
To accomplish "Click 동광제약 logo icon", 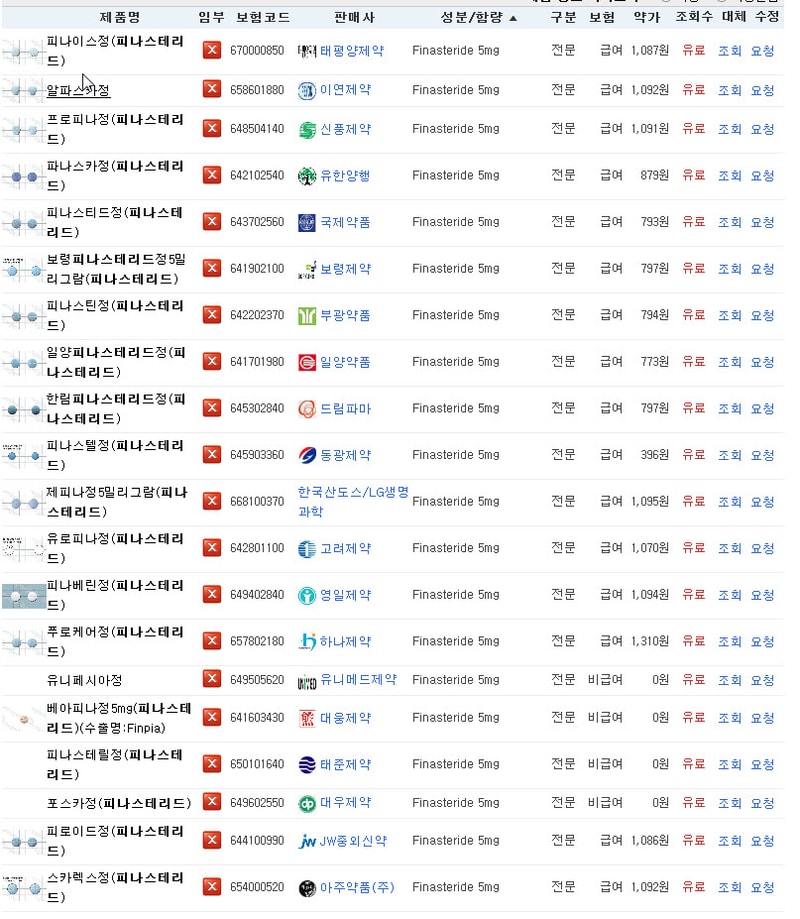I will 307,455.
